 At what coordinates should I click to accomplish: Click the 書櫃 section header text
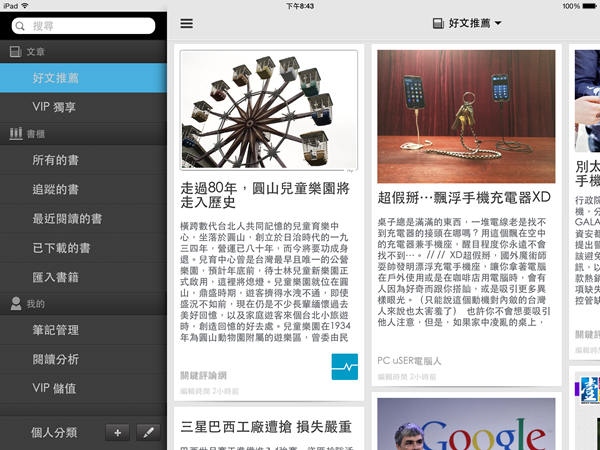coord(36,134)
